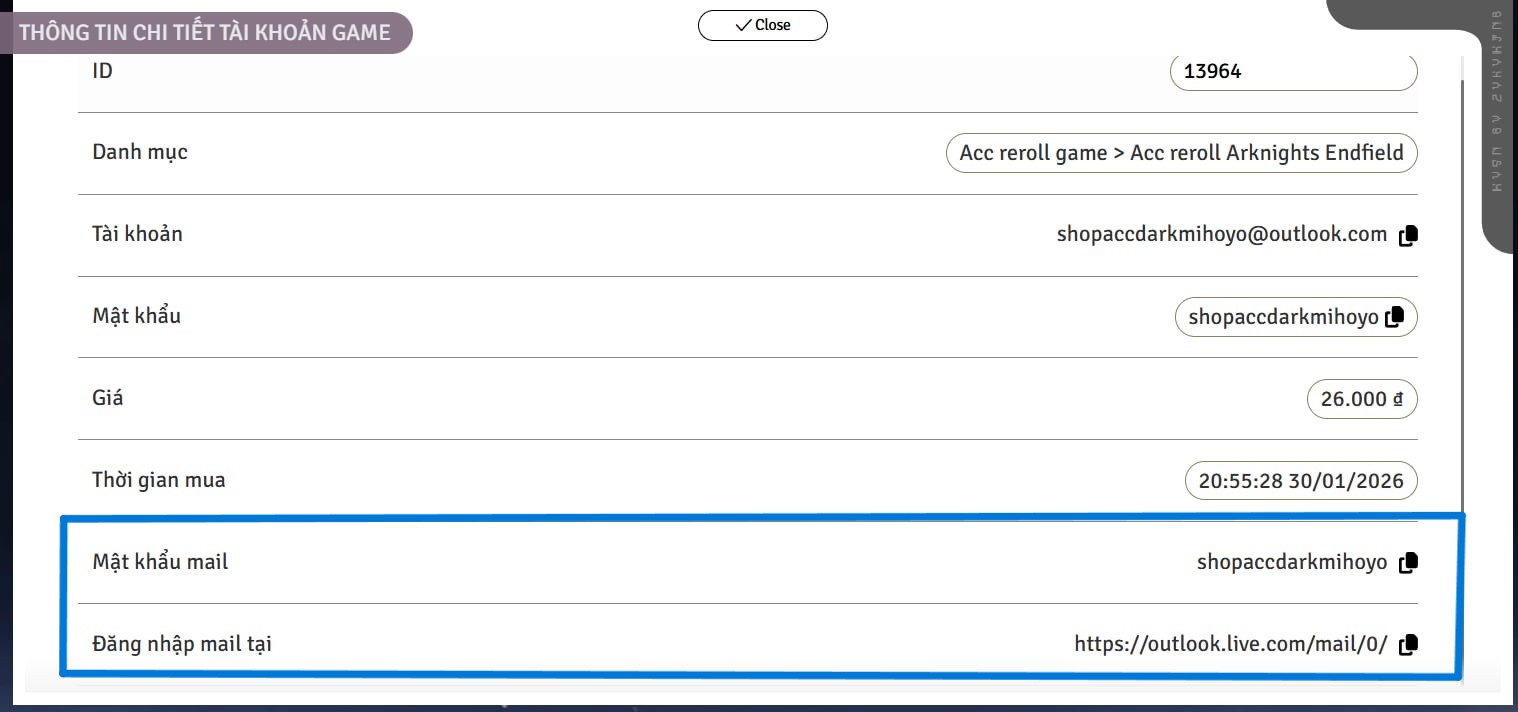This screenshot has height=712, width=1518.
Task: Close the account details dialog
Action: coord(762,25)
